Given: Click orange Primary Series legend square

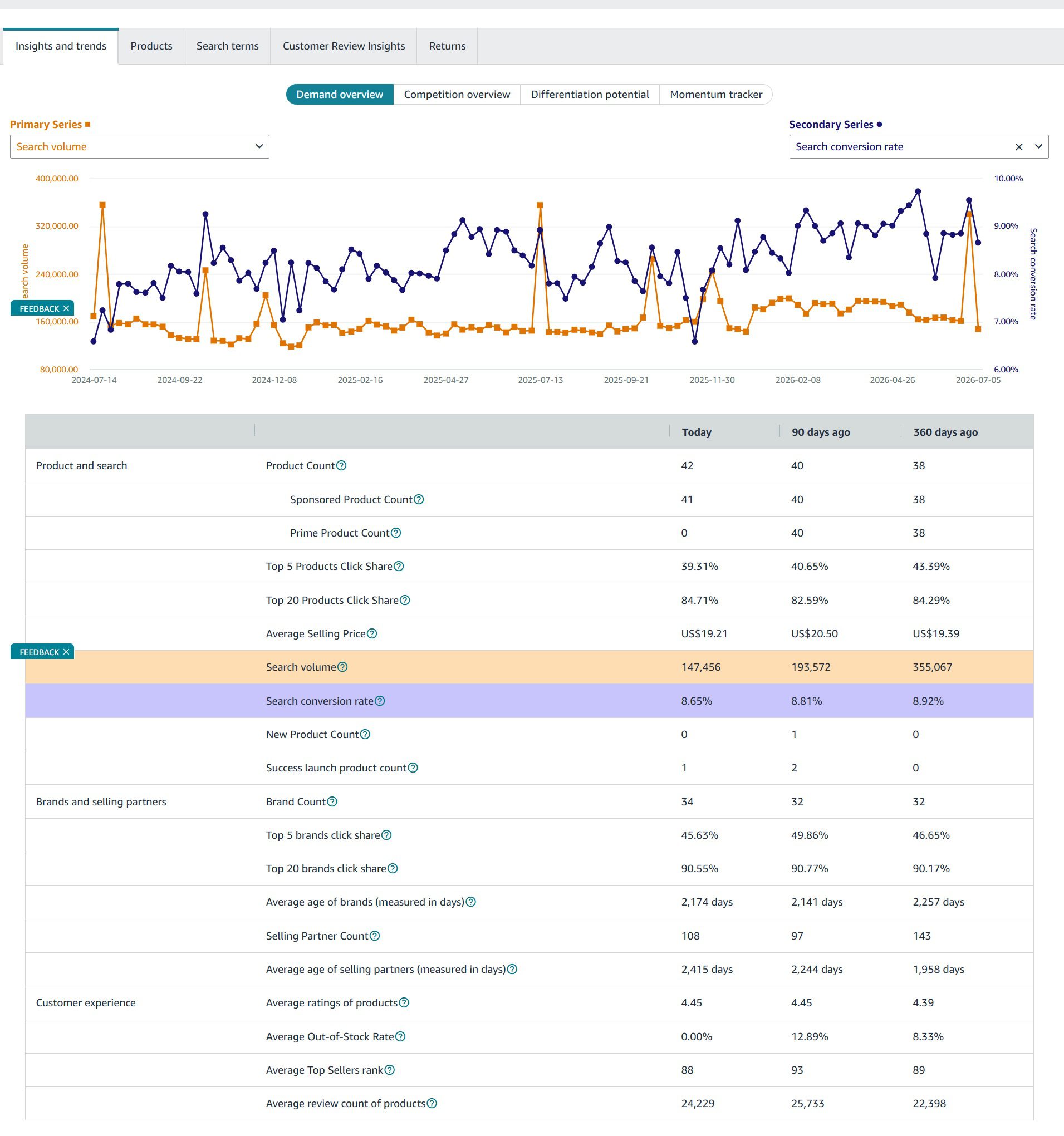Looking at the screenshot, I should pos(87,124).
